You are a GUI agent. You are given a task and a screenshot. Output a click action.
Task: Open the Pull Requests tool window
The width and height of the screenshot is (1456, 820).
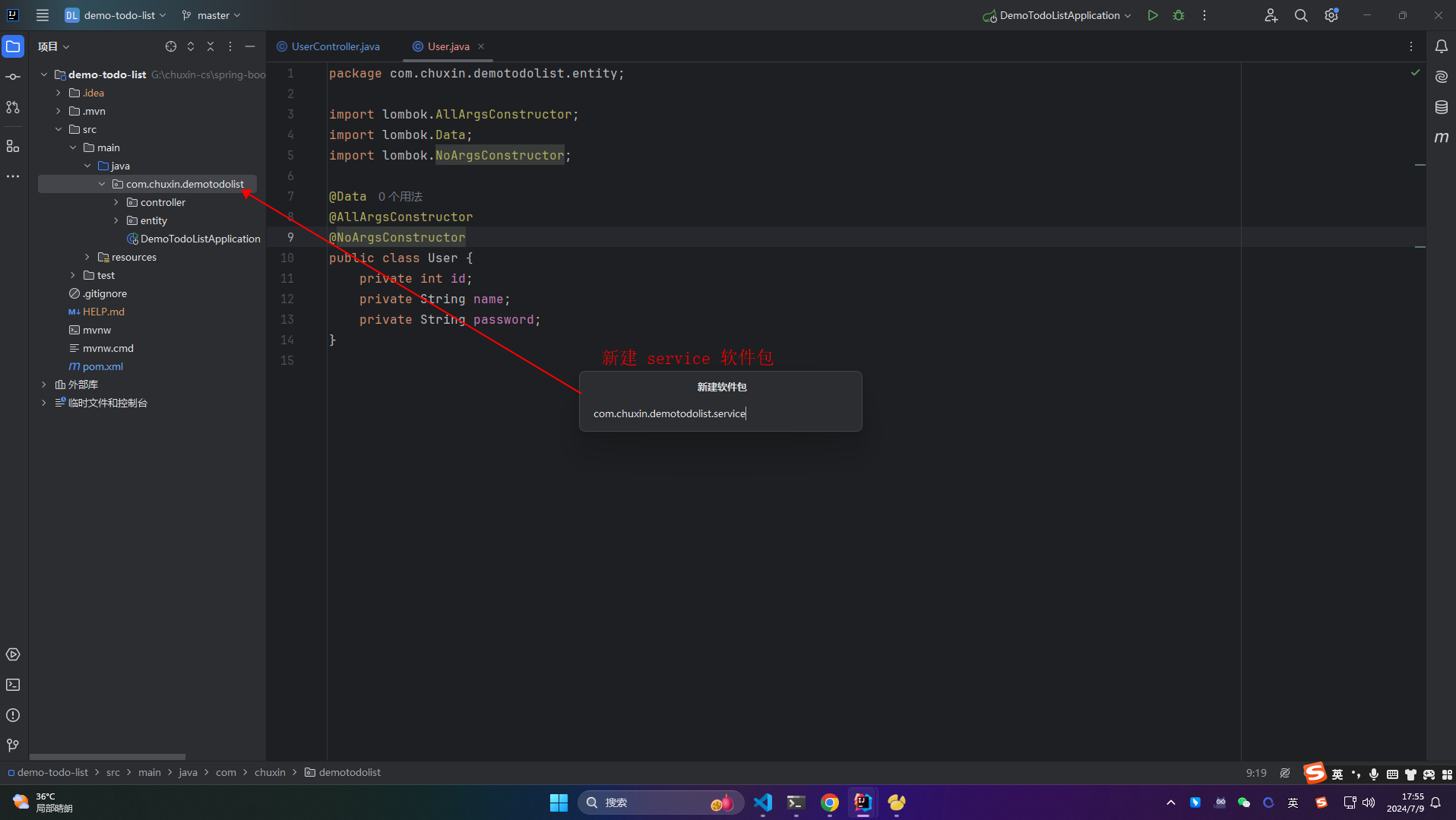13,107
